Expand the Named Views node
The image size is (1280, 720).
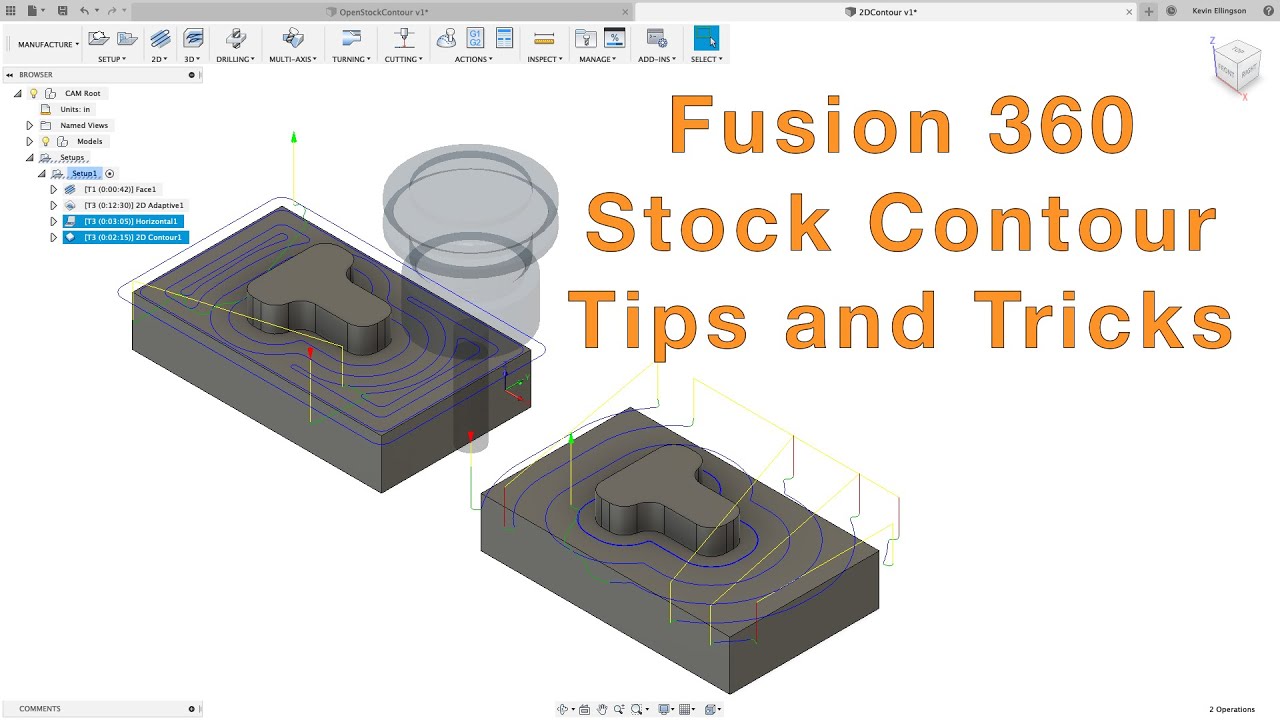(30, 125)
